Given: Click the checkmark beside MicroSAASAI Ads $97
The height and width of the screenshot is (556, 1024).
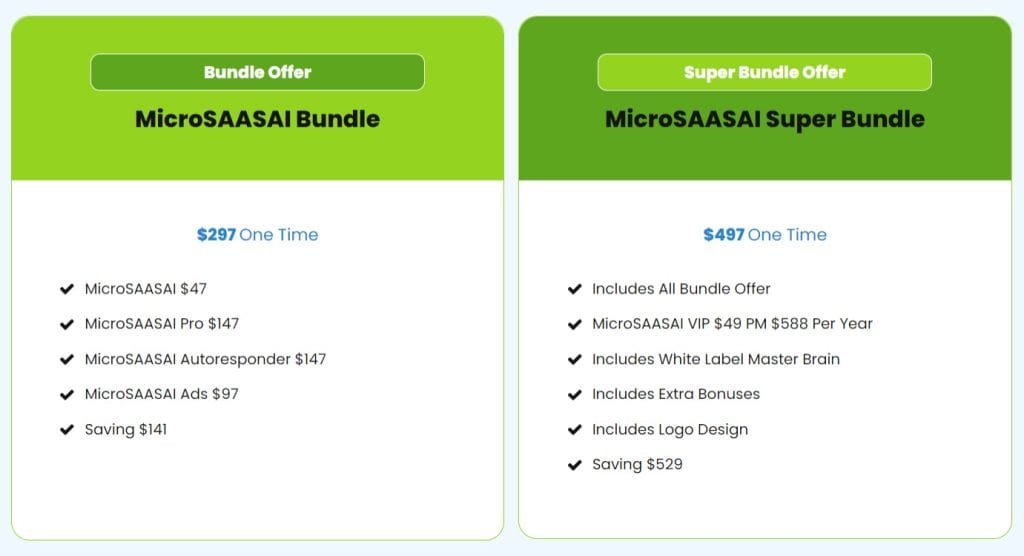Looking at the screenshot, I should 67,395.
